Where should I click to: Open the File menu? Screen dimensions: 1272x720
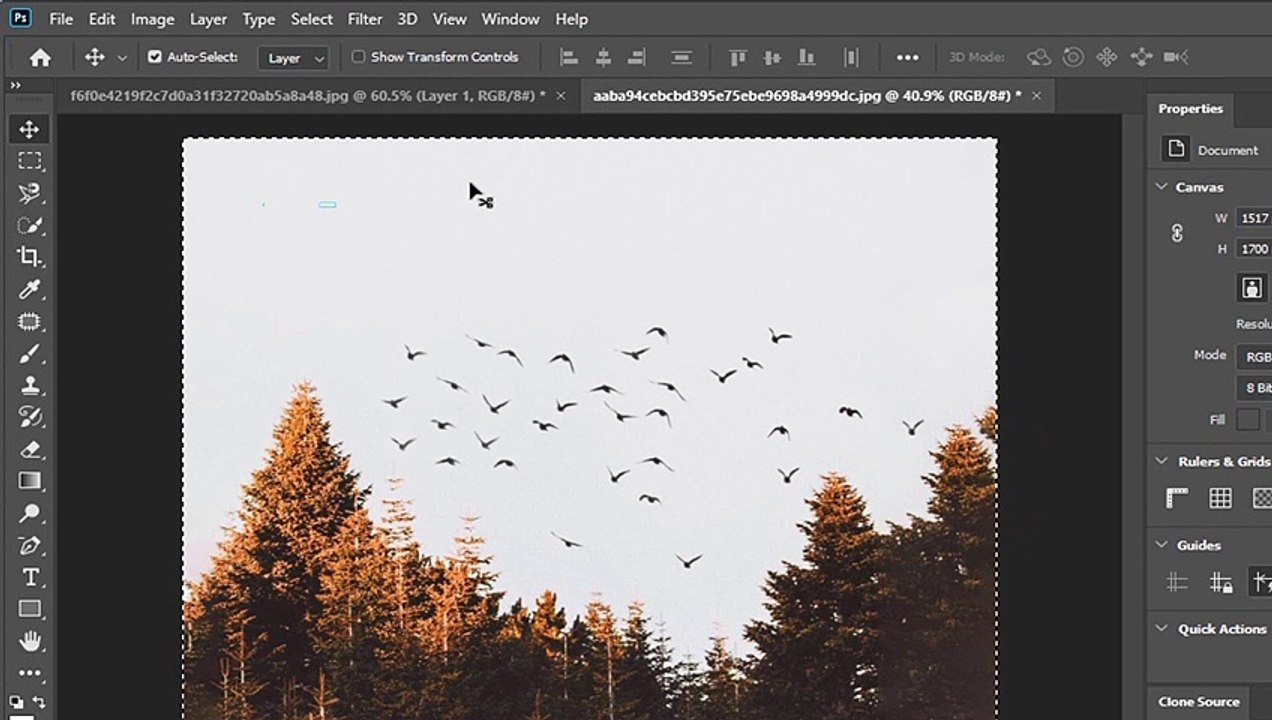pyautogui.click(x=61, y=19)
